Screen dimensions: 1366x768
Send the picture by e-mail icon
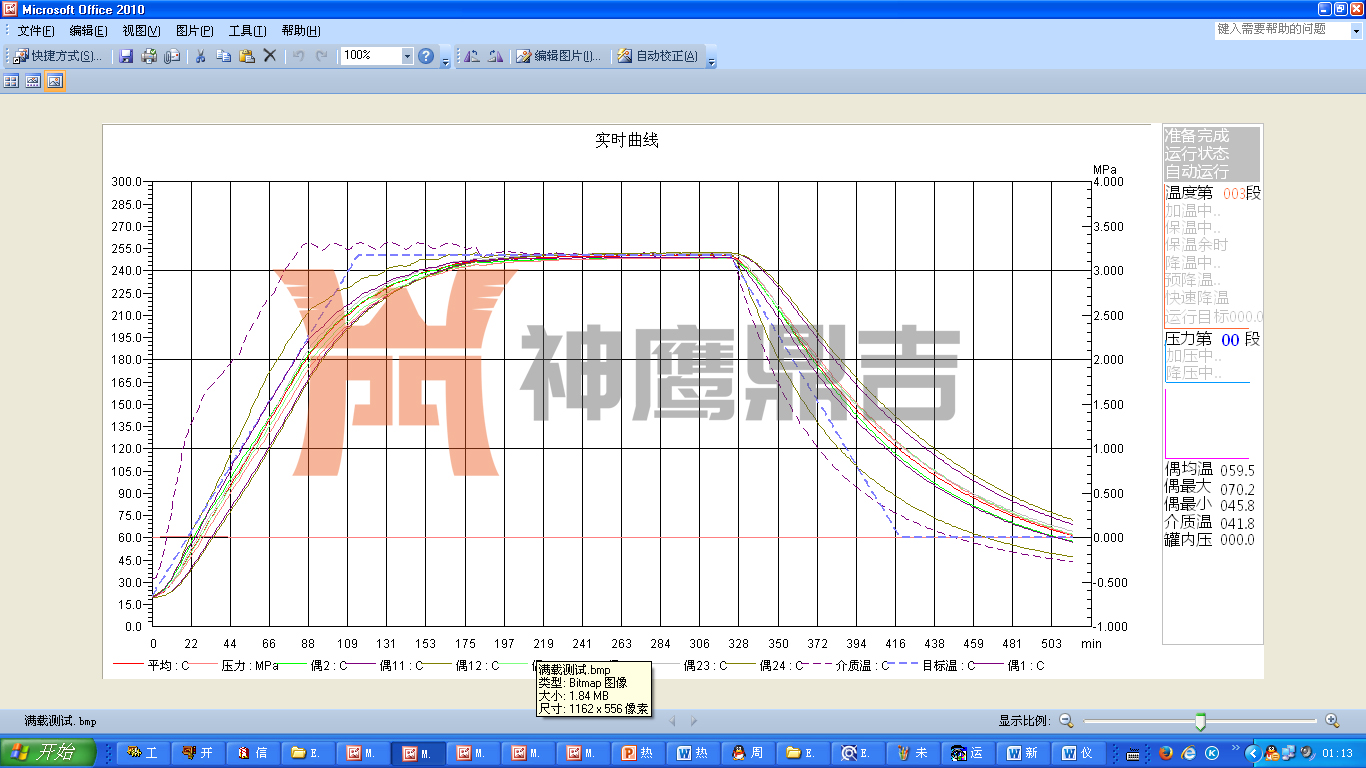172,56
